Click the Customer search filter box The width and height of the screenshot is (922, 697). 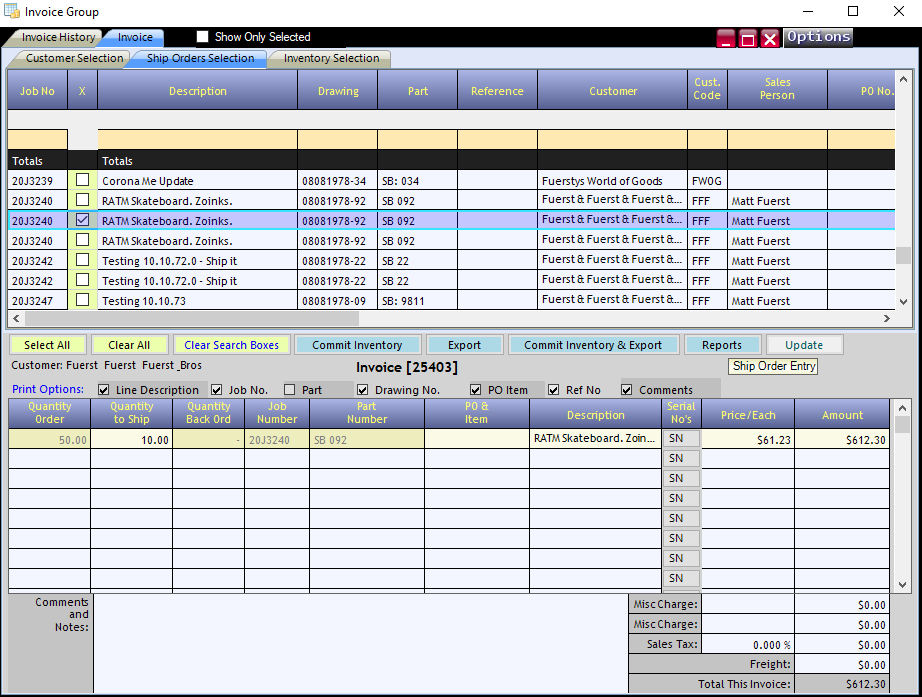(x=613, y=139)
